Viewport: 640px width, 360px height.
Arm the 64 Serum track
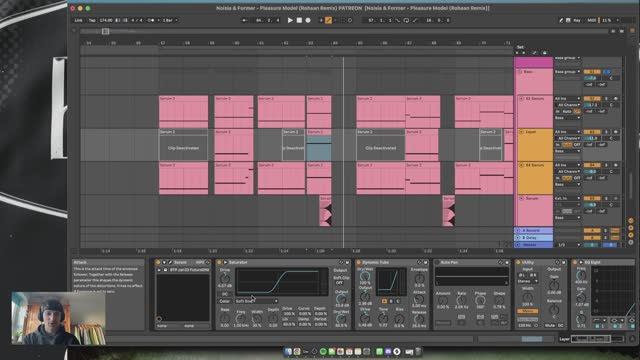coord(616,165)
